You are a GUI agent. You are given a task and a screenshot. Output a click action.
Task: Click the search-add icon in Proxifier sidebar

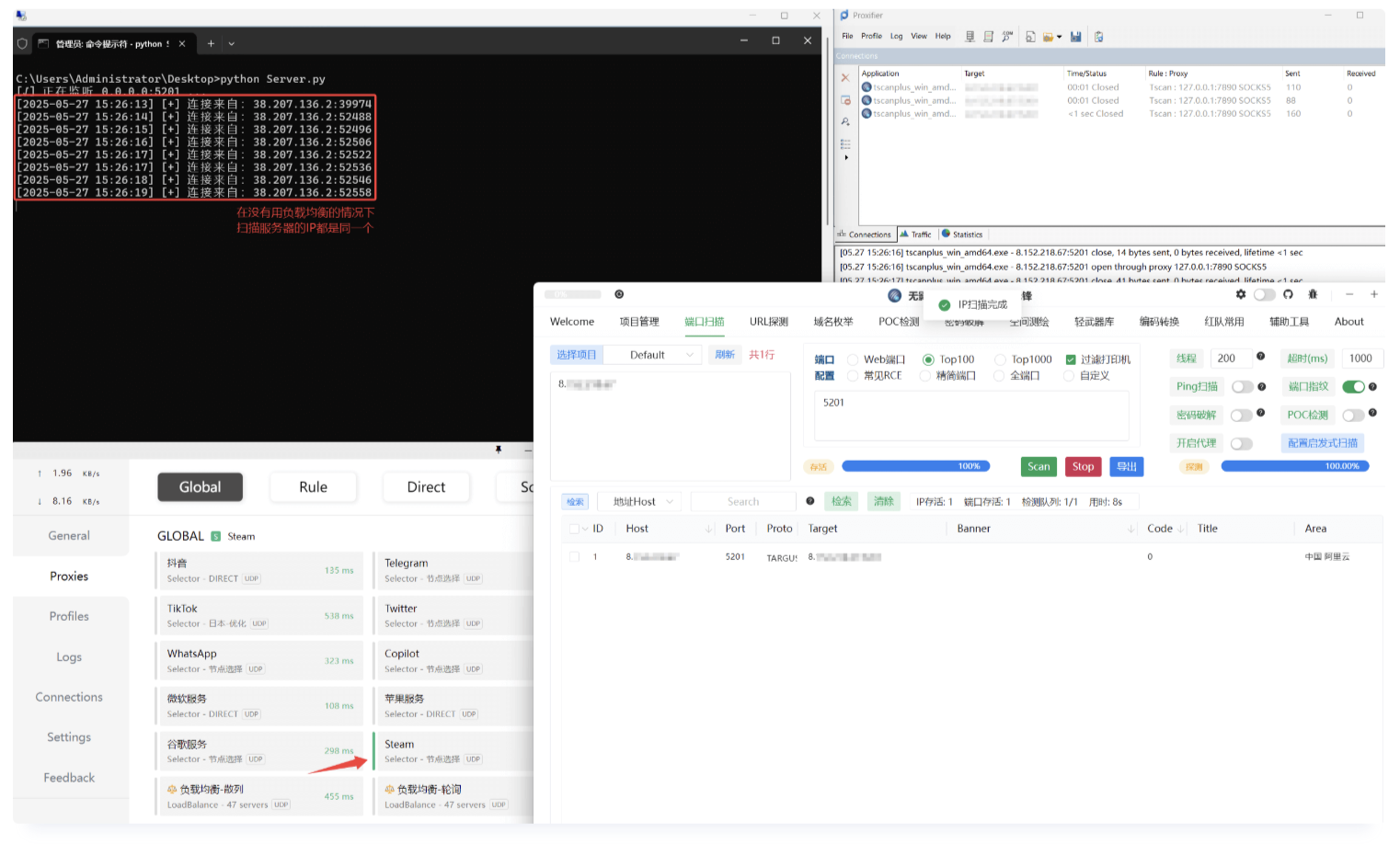click(845, 121)
